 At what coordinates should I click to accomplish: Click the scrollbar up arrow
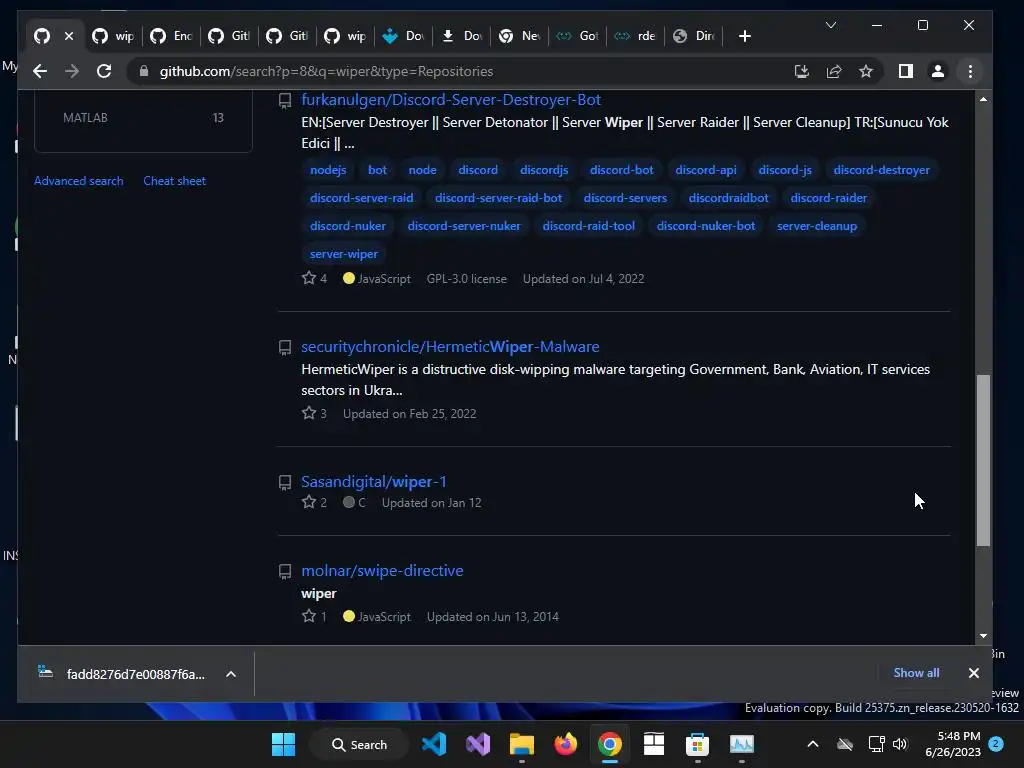pyautogui.click(x=983, y=99)
